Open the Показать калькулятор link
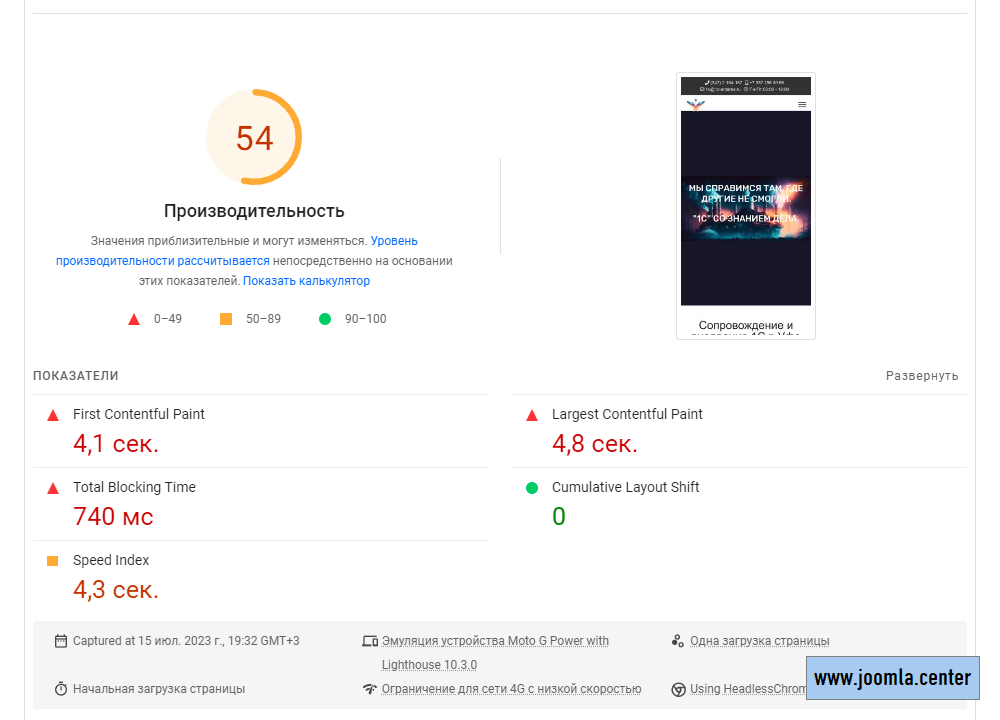This screenshot has width=1000, height=720. [306, 281]
